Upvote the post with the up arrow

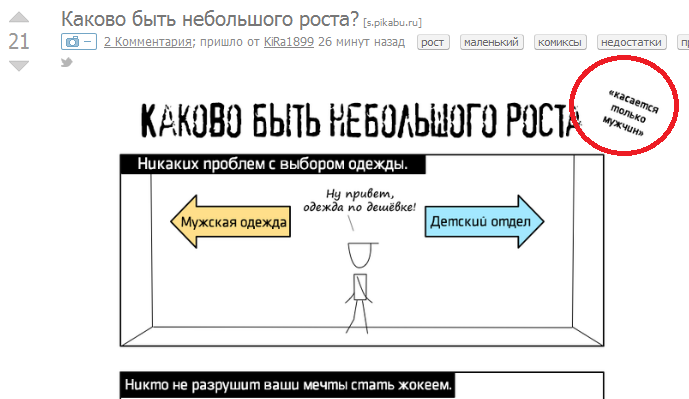pyautogui.click(x=19, y=18)
